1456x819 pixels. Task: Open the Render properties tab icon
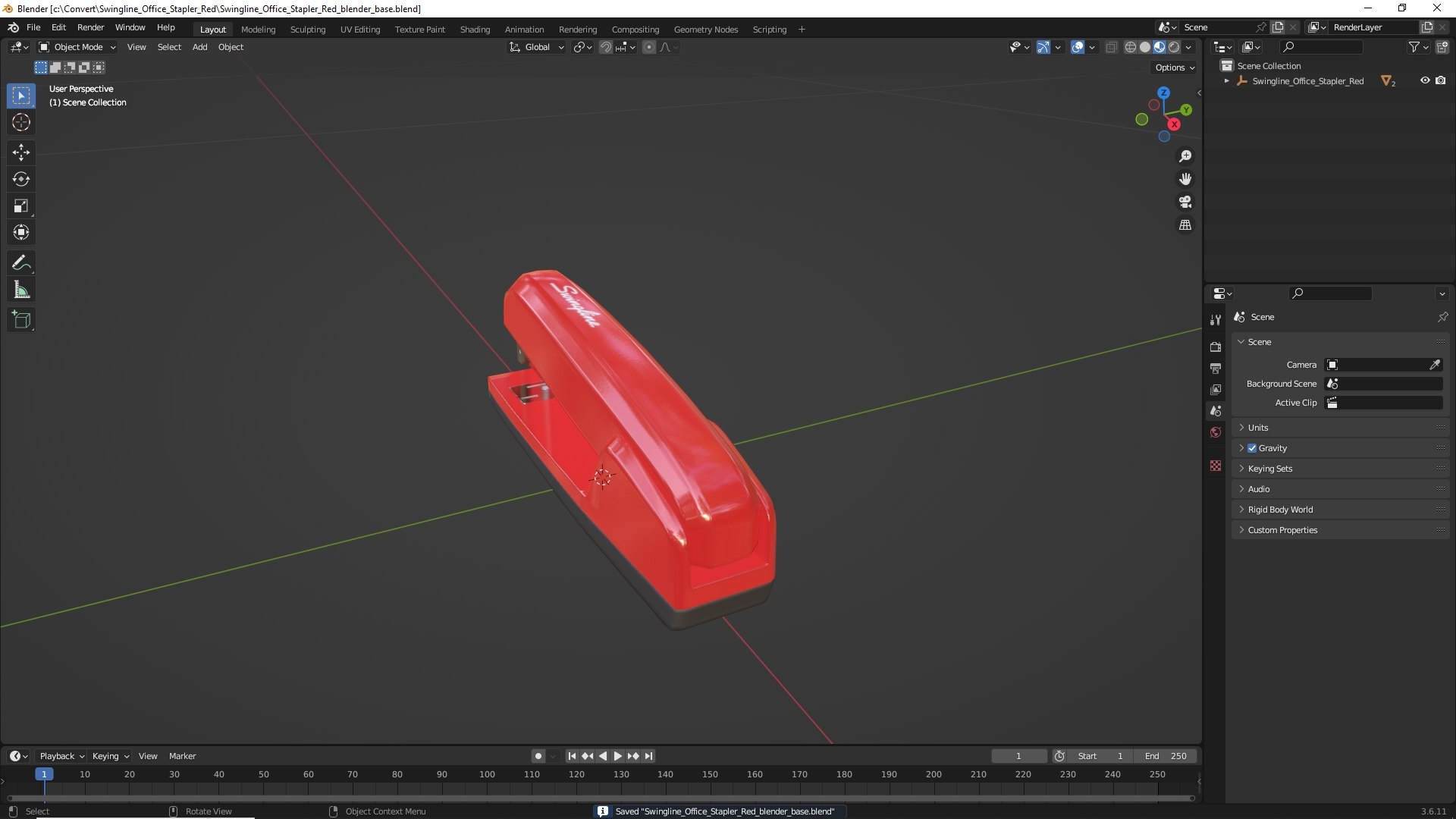click(1216, 347)
